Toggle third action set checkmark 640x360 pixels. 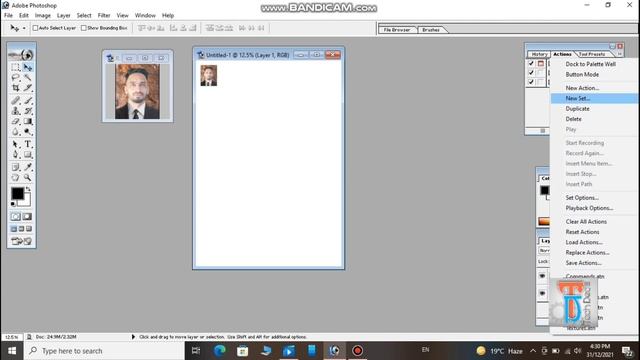coord(531,82)
